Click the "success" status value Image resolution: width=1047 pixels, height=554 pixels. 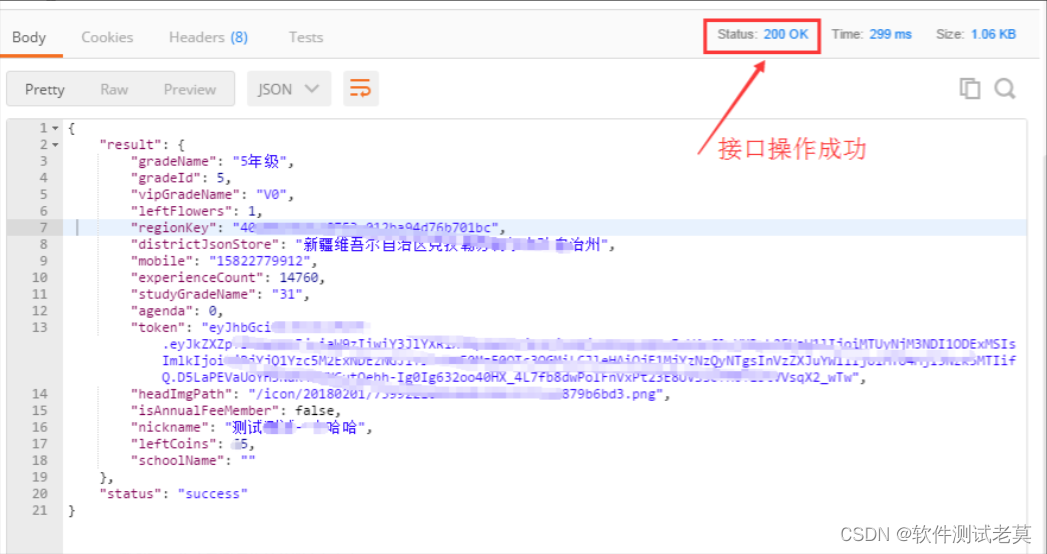click(x=212, y=495)
